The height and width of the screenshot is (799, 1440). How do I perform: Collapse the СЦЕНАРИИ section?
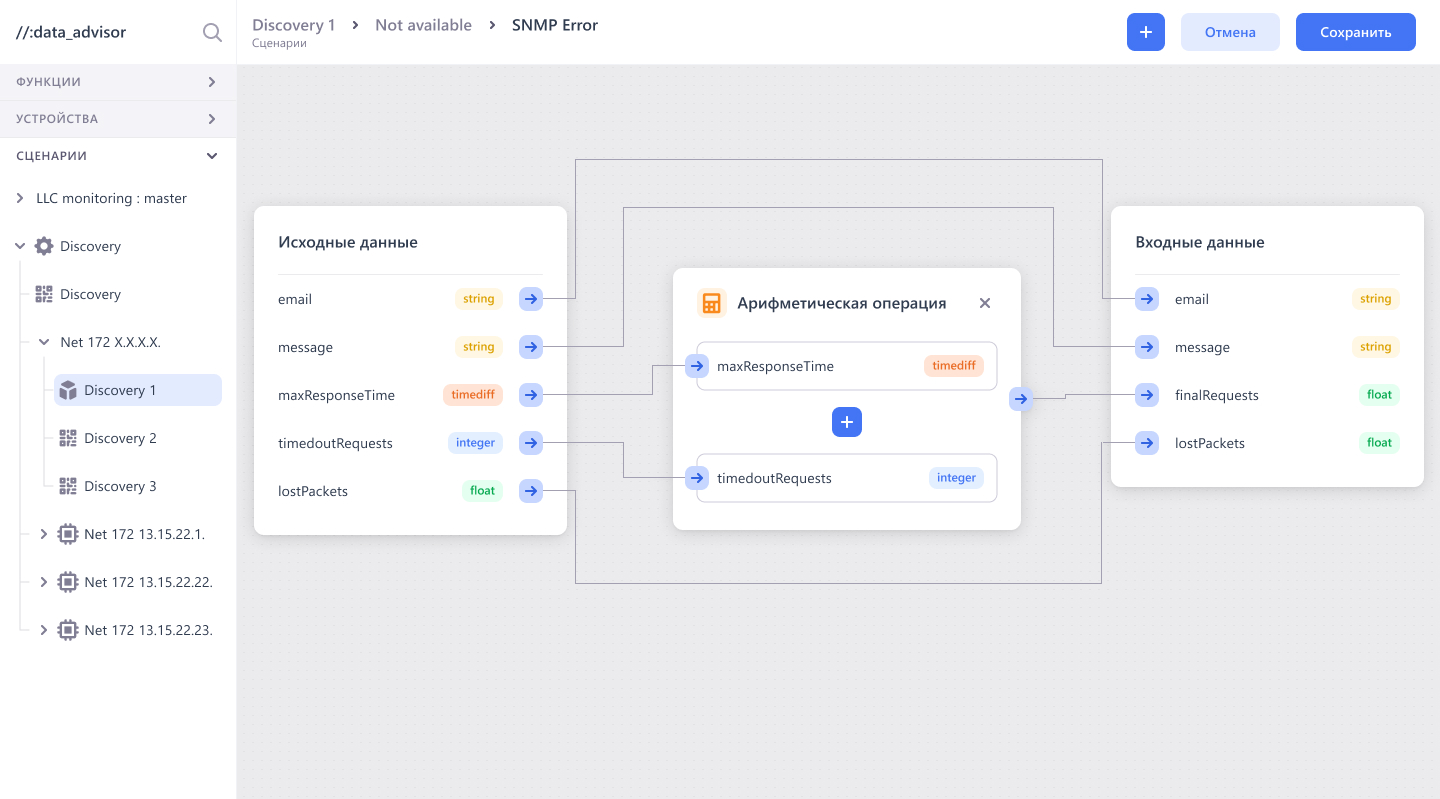pyautogui.click(x=118, y=156)
